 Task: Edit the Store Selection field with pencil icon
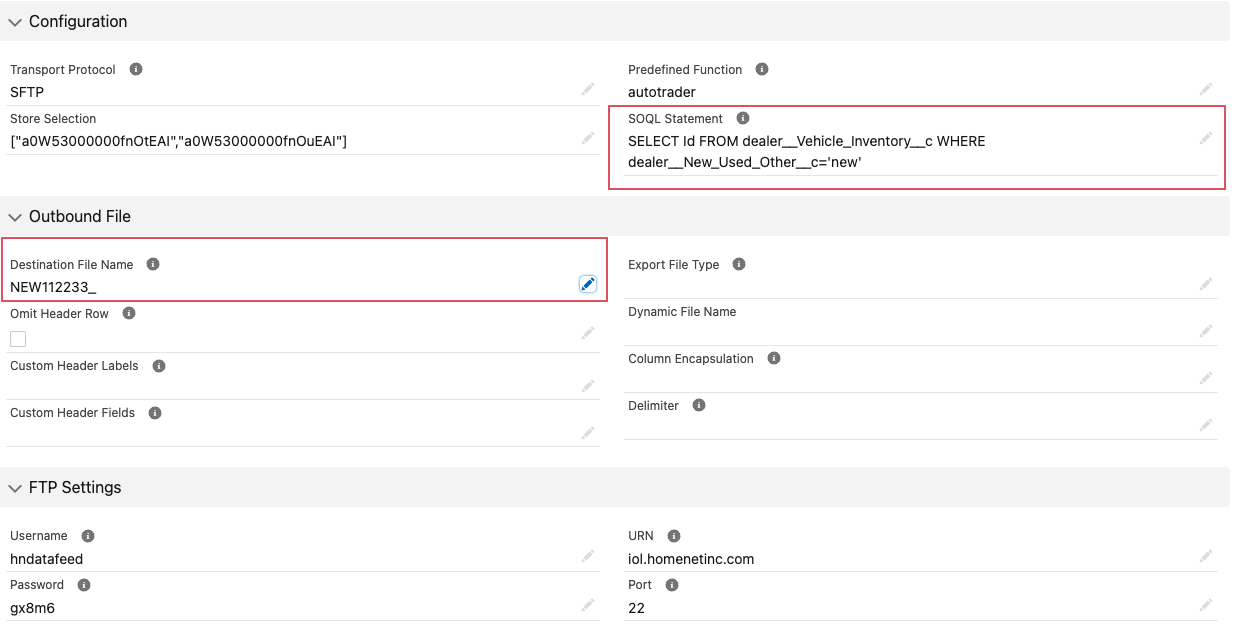coord(588,138)
